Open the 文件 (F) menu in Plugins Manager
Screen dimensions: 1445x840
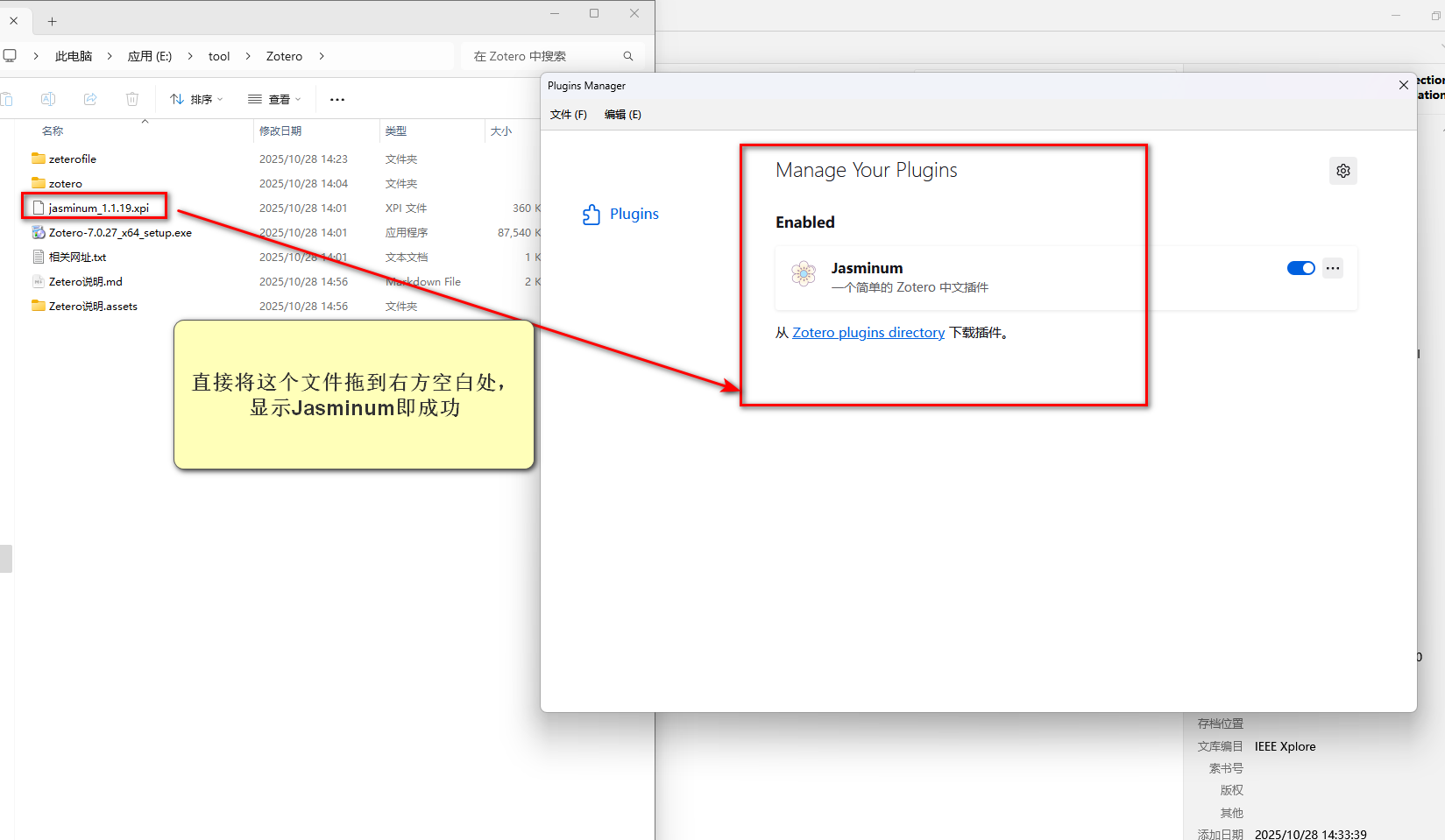click(x=569, y=115)
